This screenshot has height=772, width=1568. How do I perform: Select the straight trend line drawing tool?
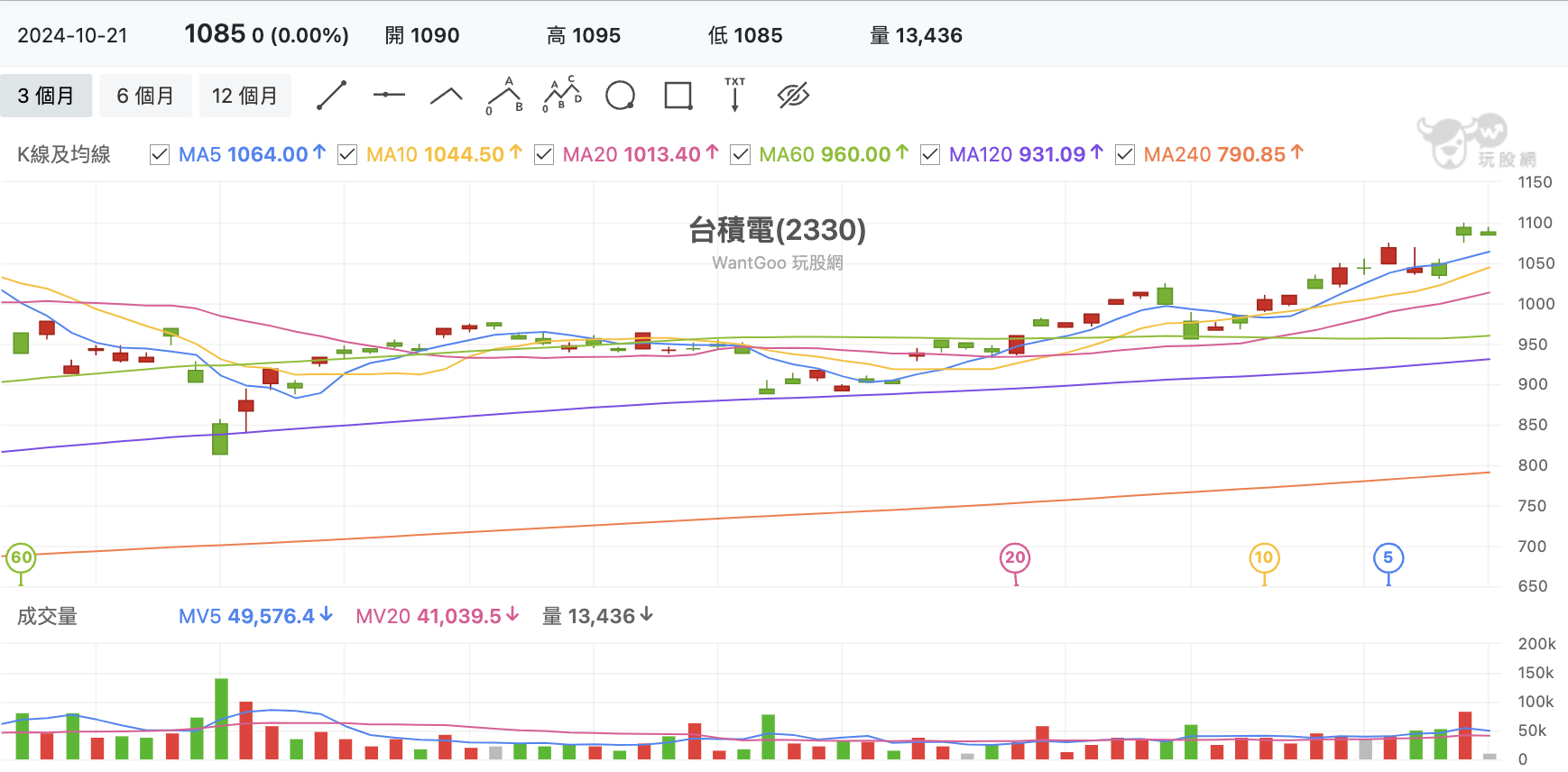coord(331,96)
